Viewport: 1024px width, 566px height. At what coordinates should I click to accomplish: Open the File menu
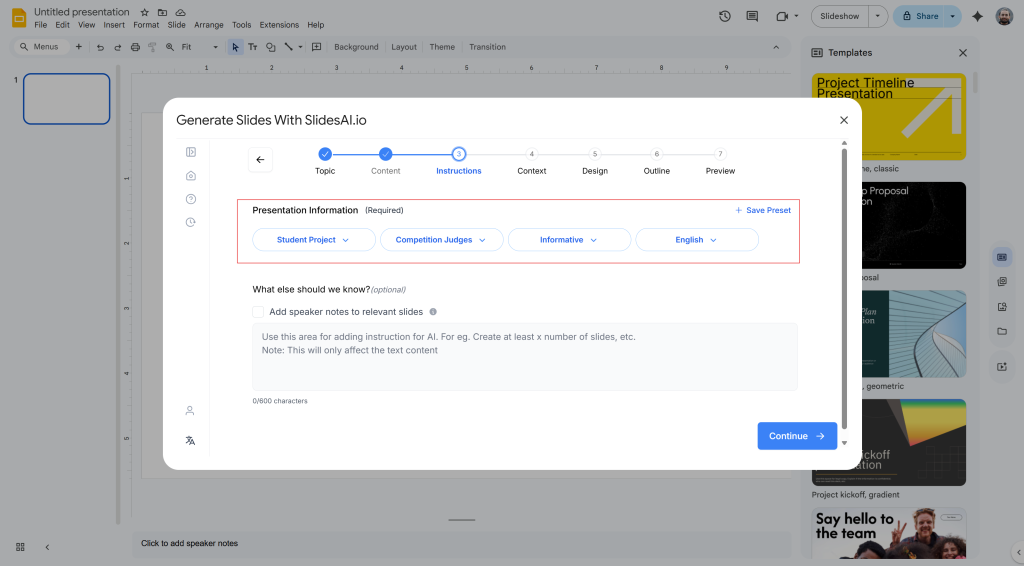point(40,25)
